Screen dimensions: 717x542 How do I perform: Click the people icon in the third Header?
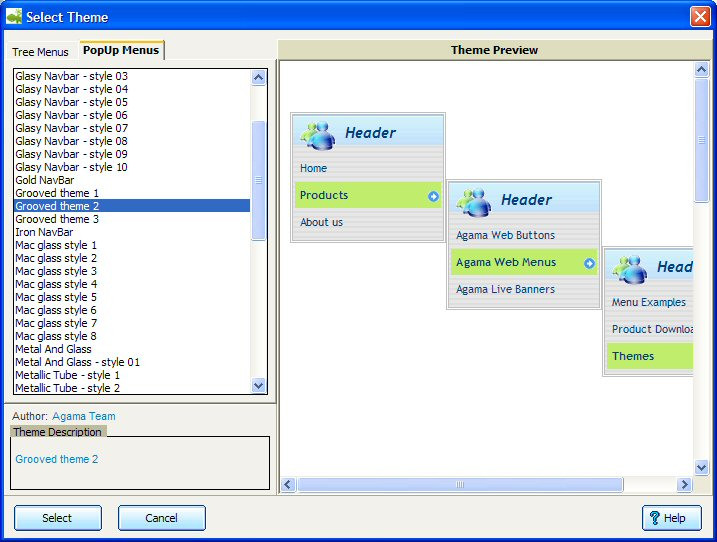[x=630, y=269]
